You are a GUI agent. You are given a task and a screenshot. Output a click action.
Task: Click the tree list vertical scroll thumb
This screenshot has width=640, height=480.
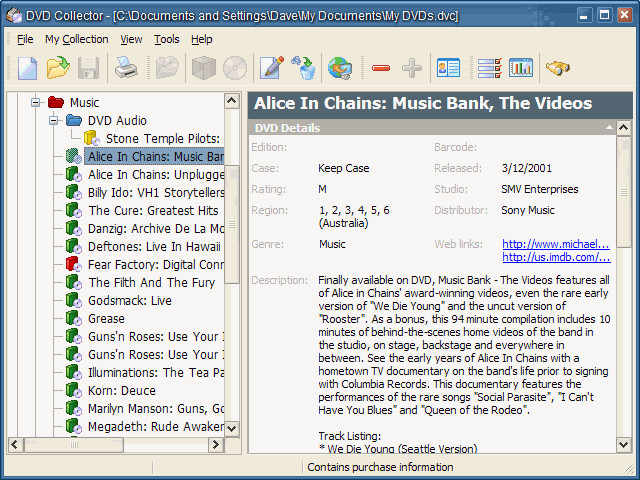pos(232,224)
